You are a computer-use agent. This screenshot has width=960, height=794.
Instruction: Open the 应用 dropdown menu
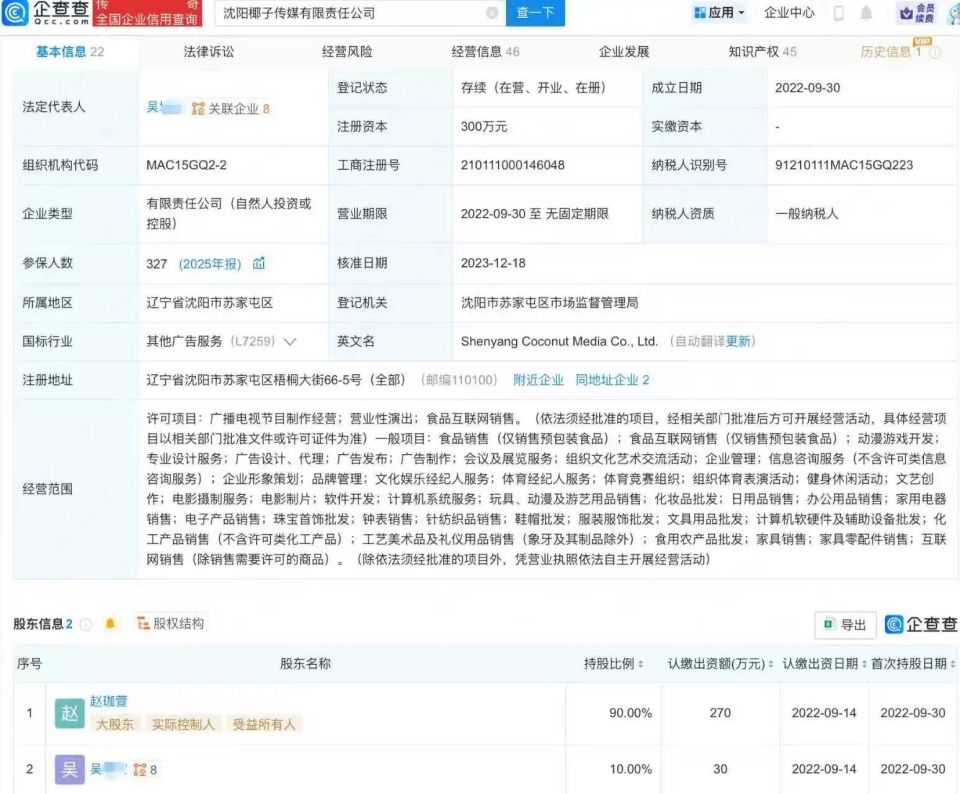pyautogui.click(x=719, y=12)
